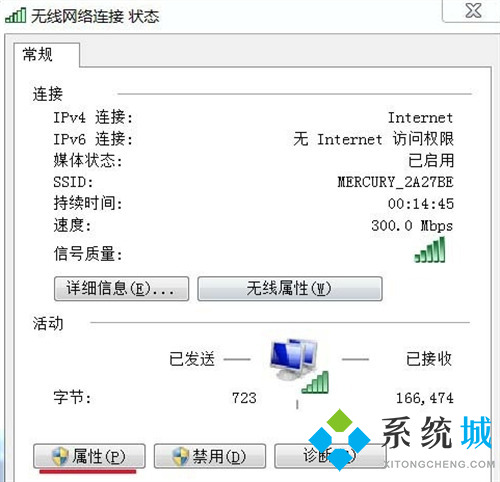
Task: Open 属性(P) properties
Action: tap(89, 456)
